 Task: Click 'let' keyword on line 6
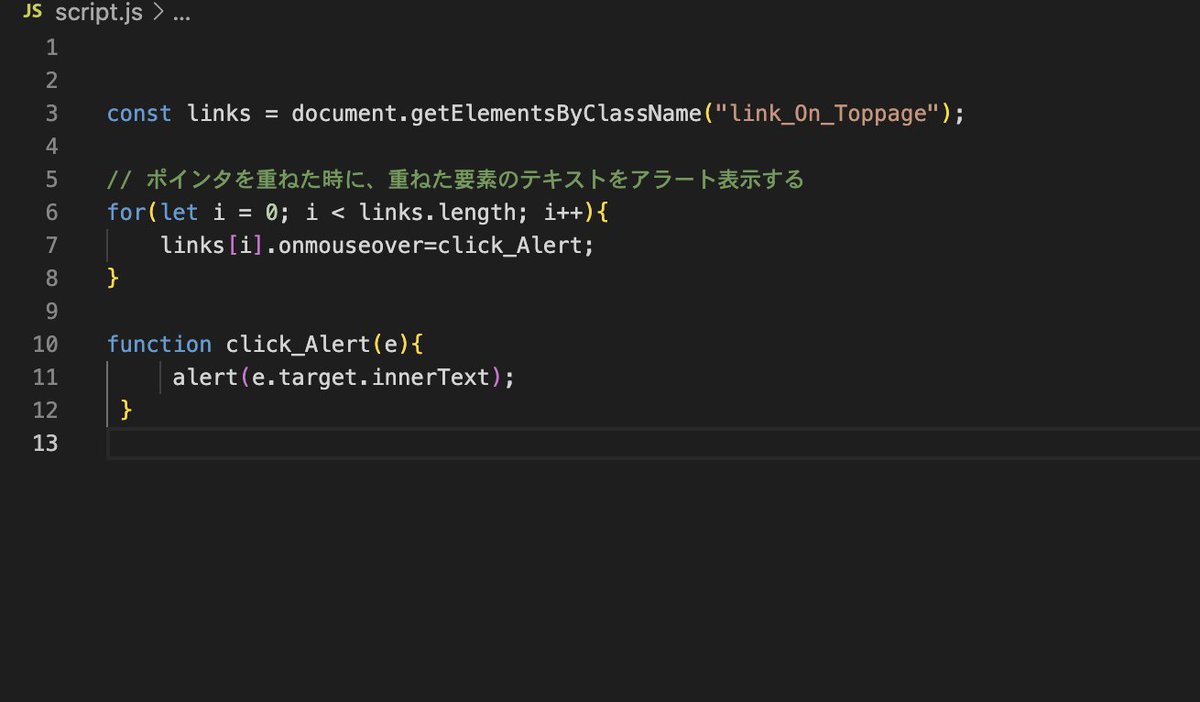point(179,213)
